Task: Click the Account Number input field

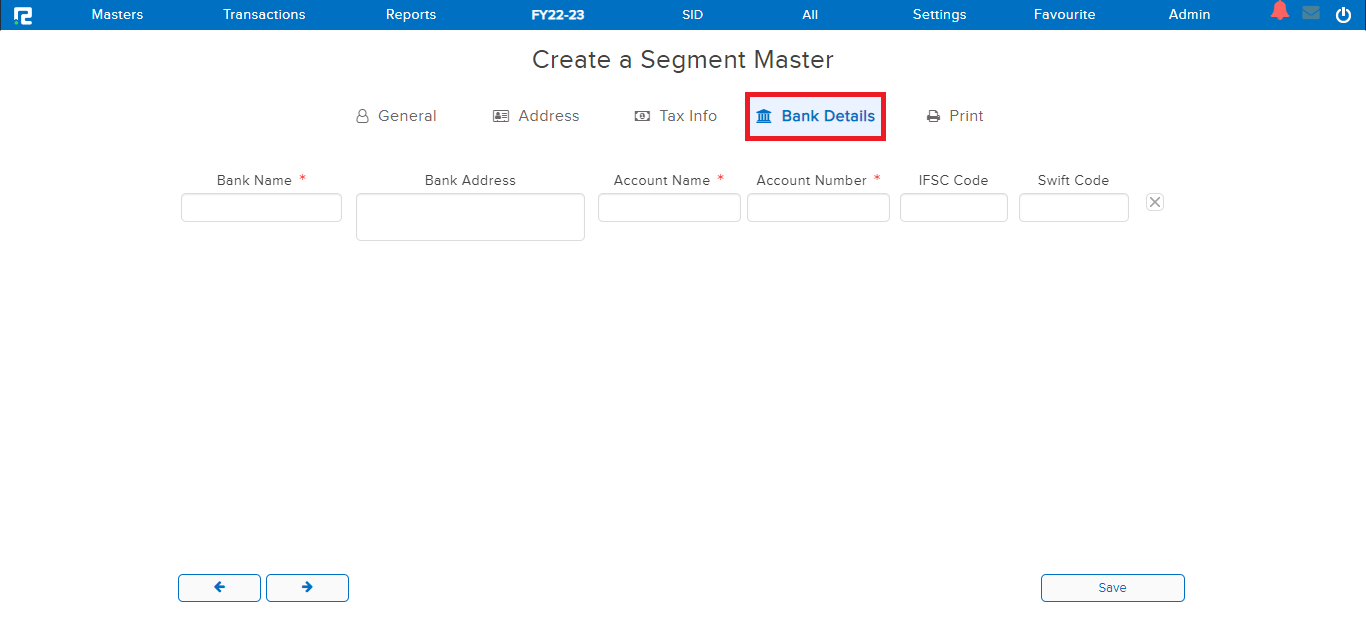Action: [818, 207]
